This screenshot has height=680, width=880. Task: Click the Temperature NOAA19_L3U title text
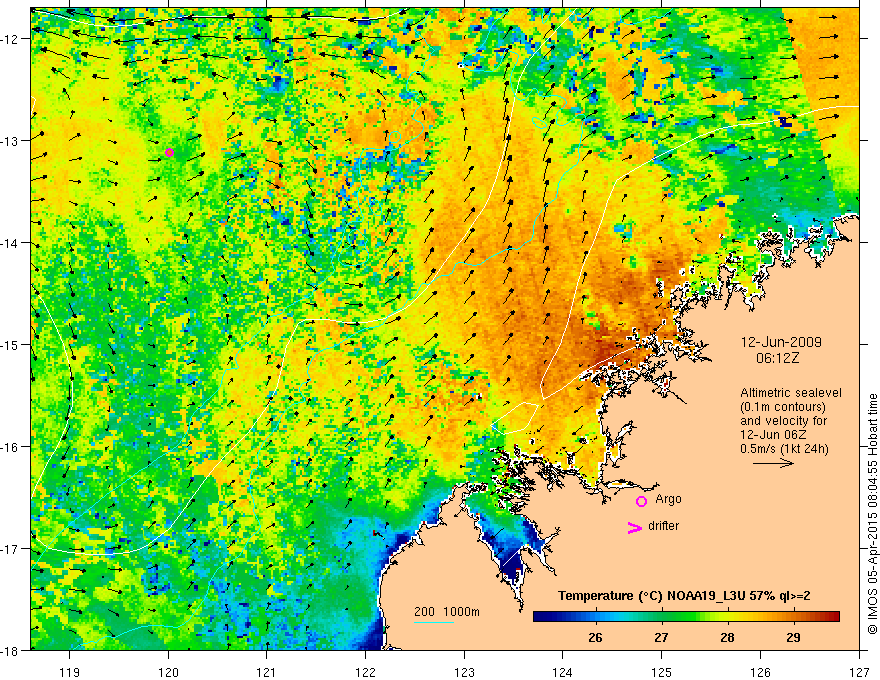click(684, 596)
